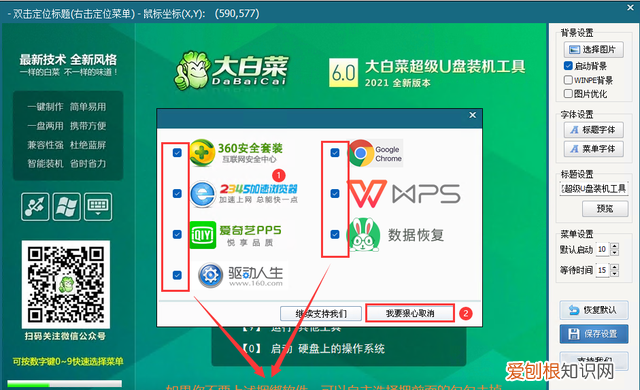Click the 保存设置 button

[594, 334]
